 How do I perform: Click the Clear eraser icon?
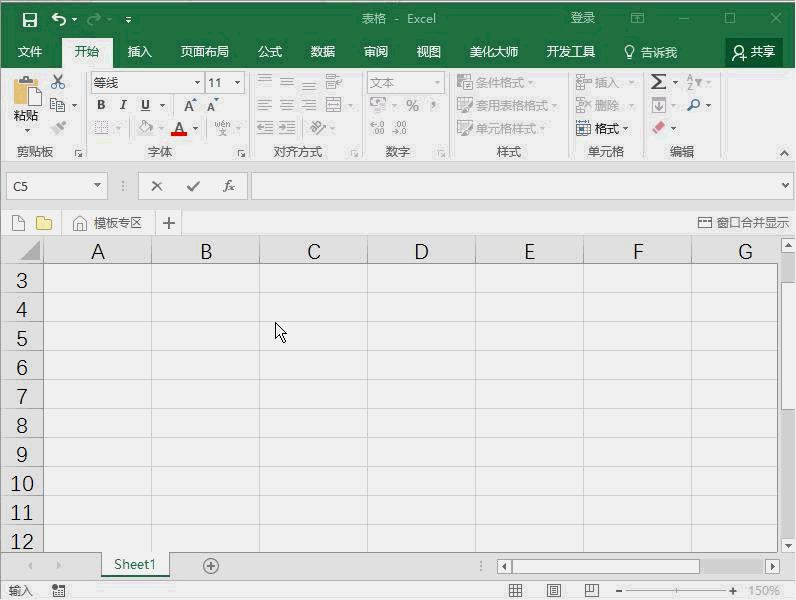click(658, 127)
